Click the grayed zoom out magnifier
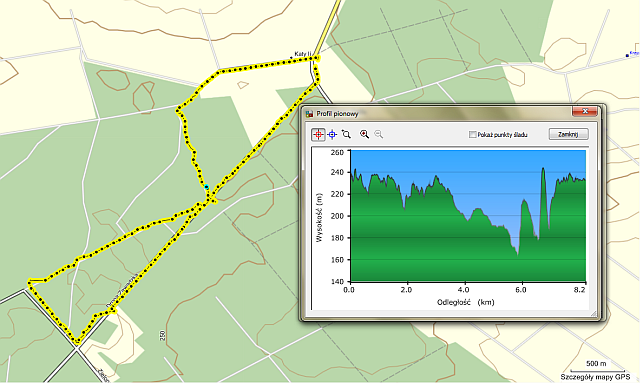This screenshot has width=640, height=383. click(x=379, y=134)
